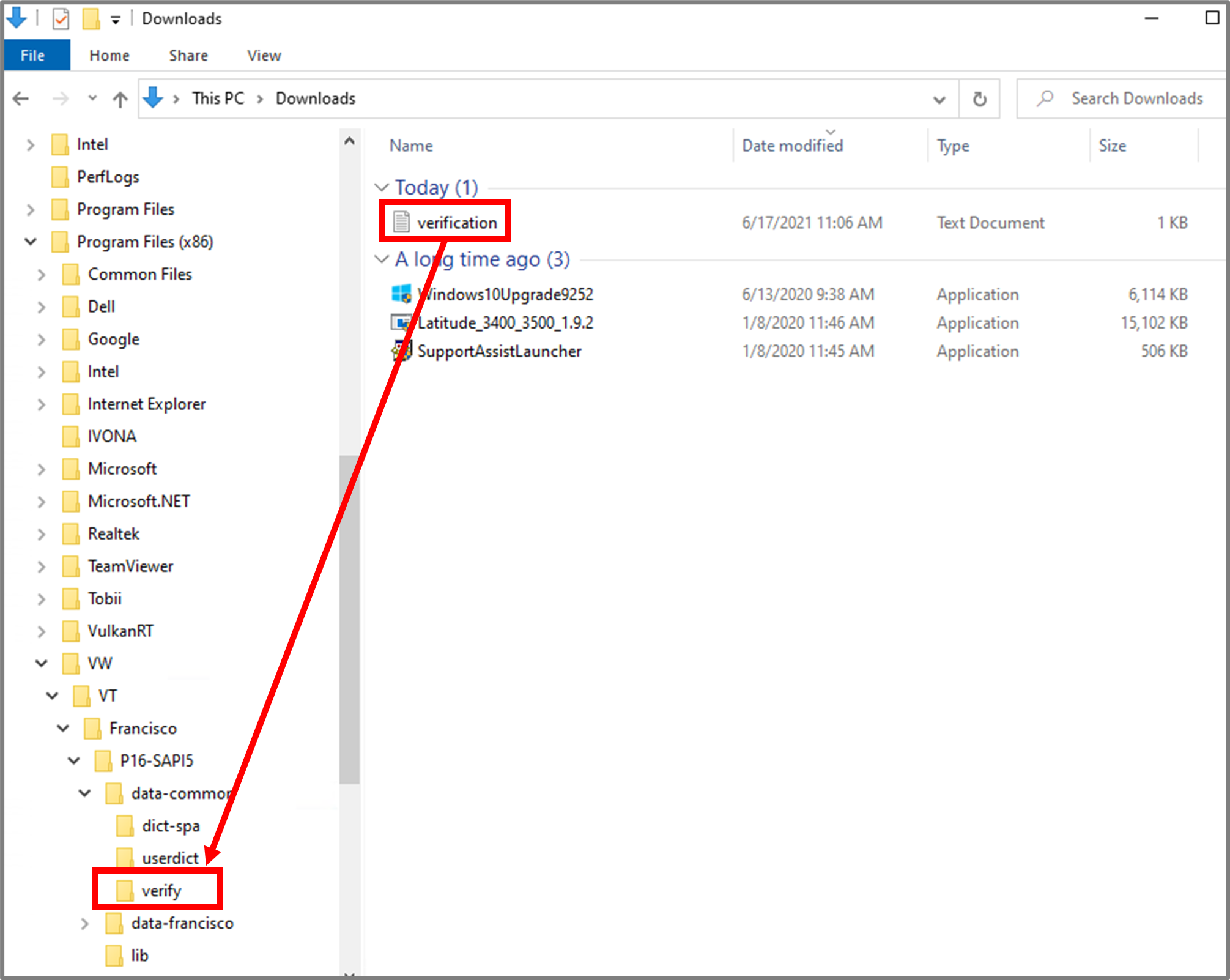Select the dict-spa folder icon
1230x980 pixels.
[x=125, y=825]
